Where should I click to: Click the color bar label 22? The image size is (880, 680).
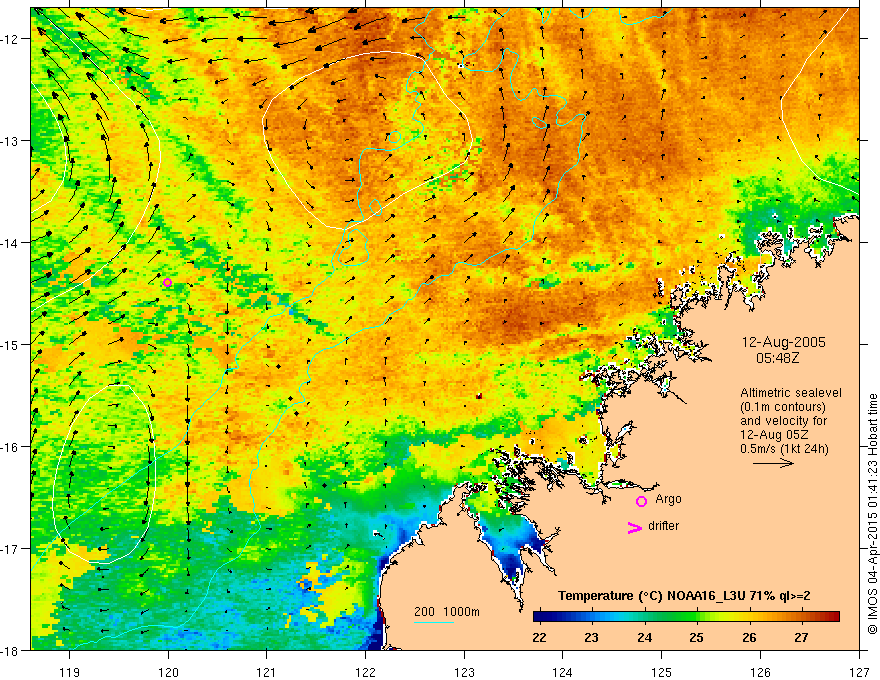point(539,637)
